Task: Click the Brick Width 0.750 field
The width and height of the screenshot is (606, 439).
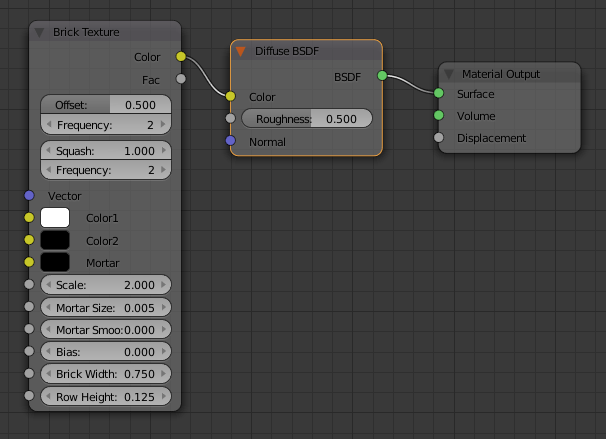Action: point(106,374)
